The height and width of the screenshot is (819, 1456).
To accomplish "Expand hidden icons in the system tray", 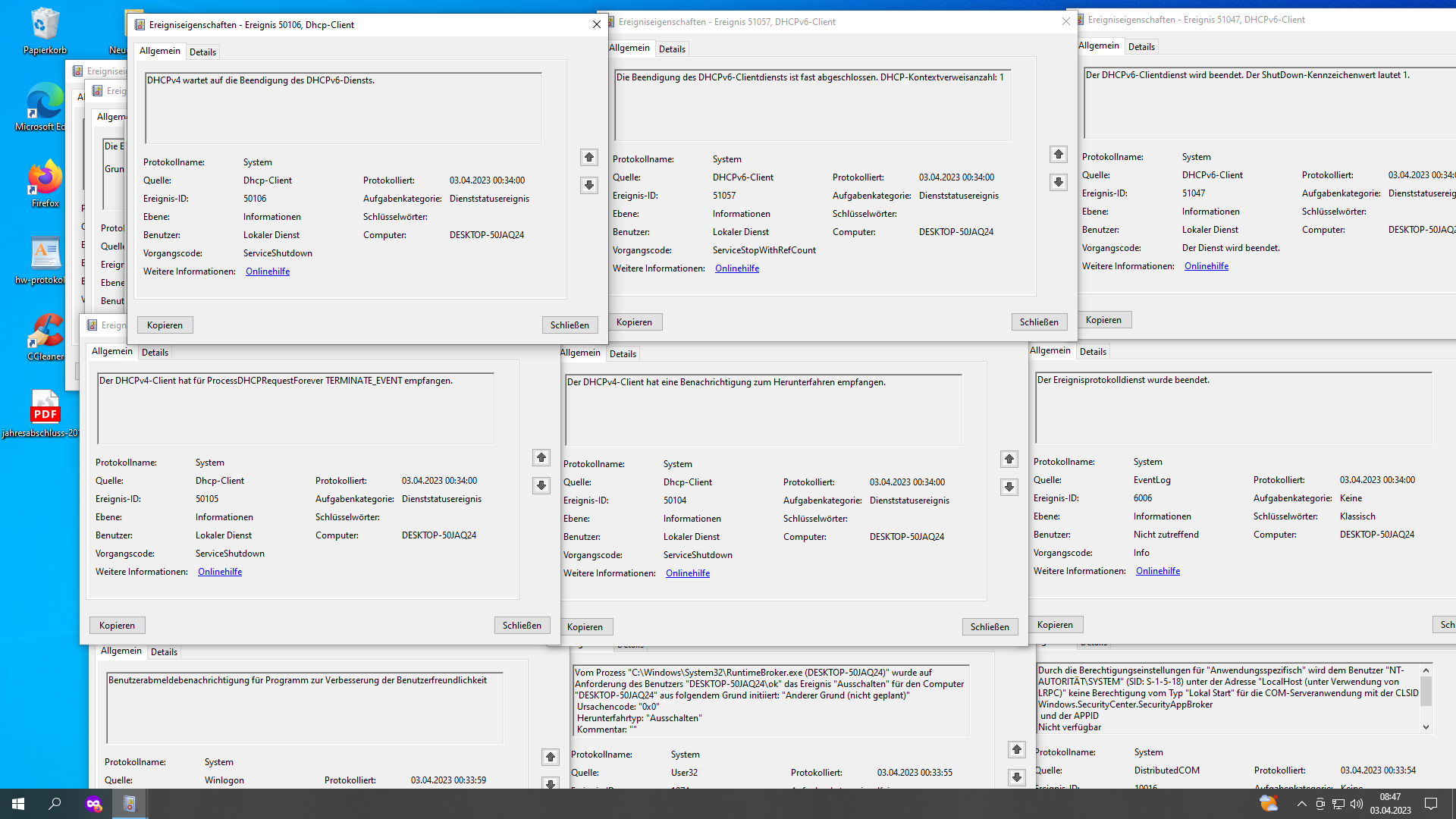I will [x=1301, y=804].
